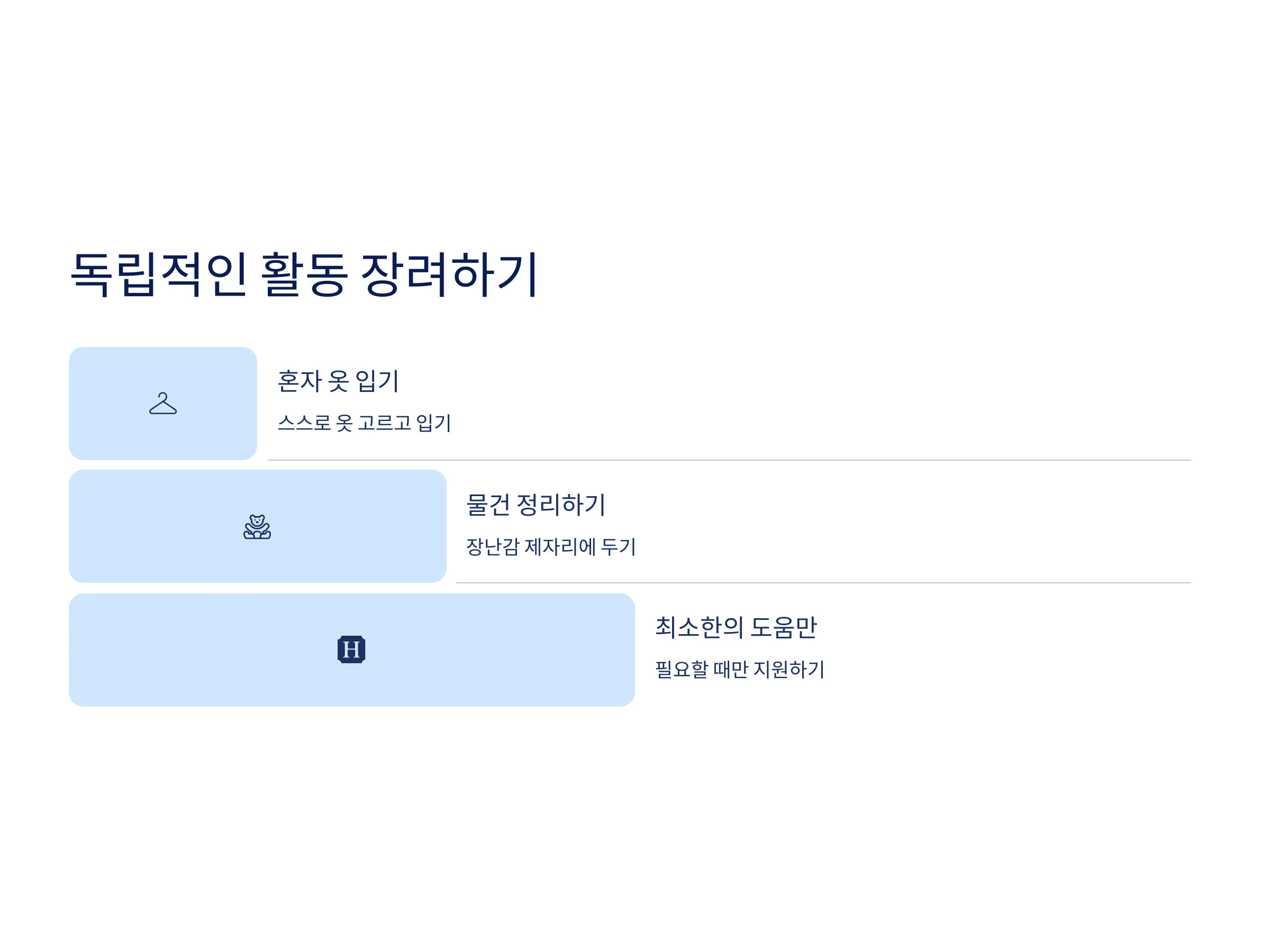Click the divider line under 장난감 제자리에 두기
This screenshot has width=1270, height=952.
pyautogui.click(x=824, y=583)
